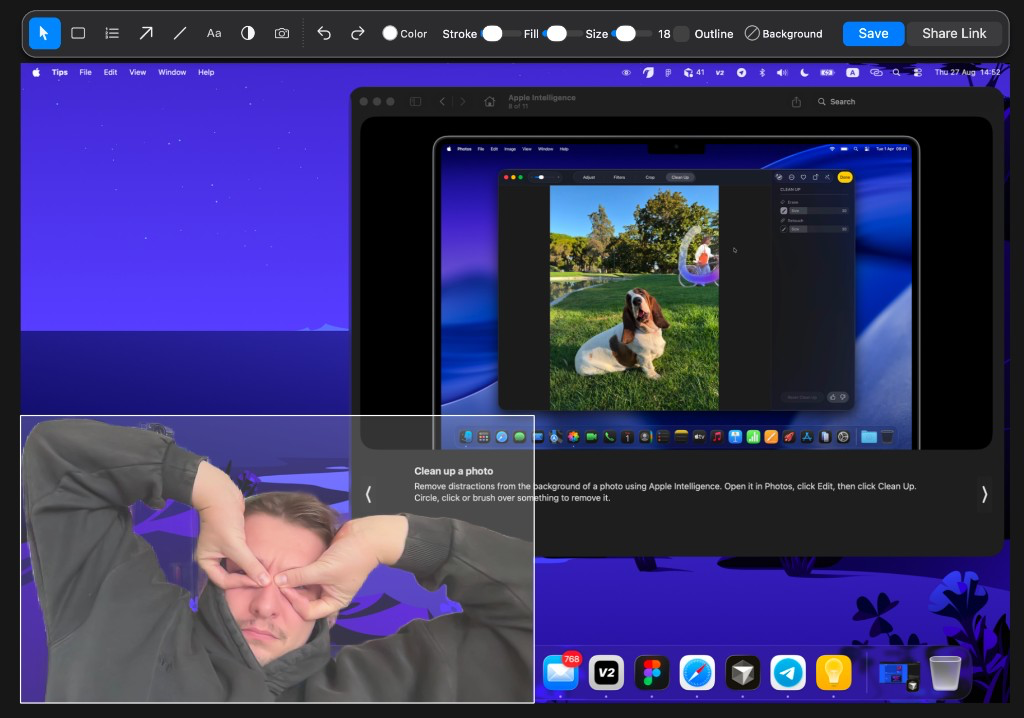Screen dimensions: 1024x718
Task: Click the Share Link button
Action: click(954, 33)
